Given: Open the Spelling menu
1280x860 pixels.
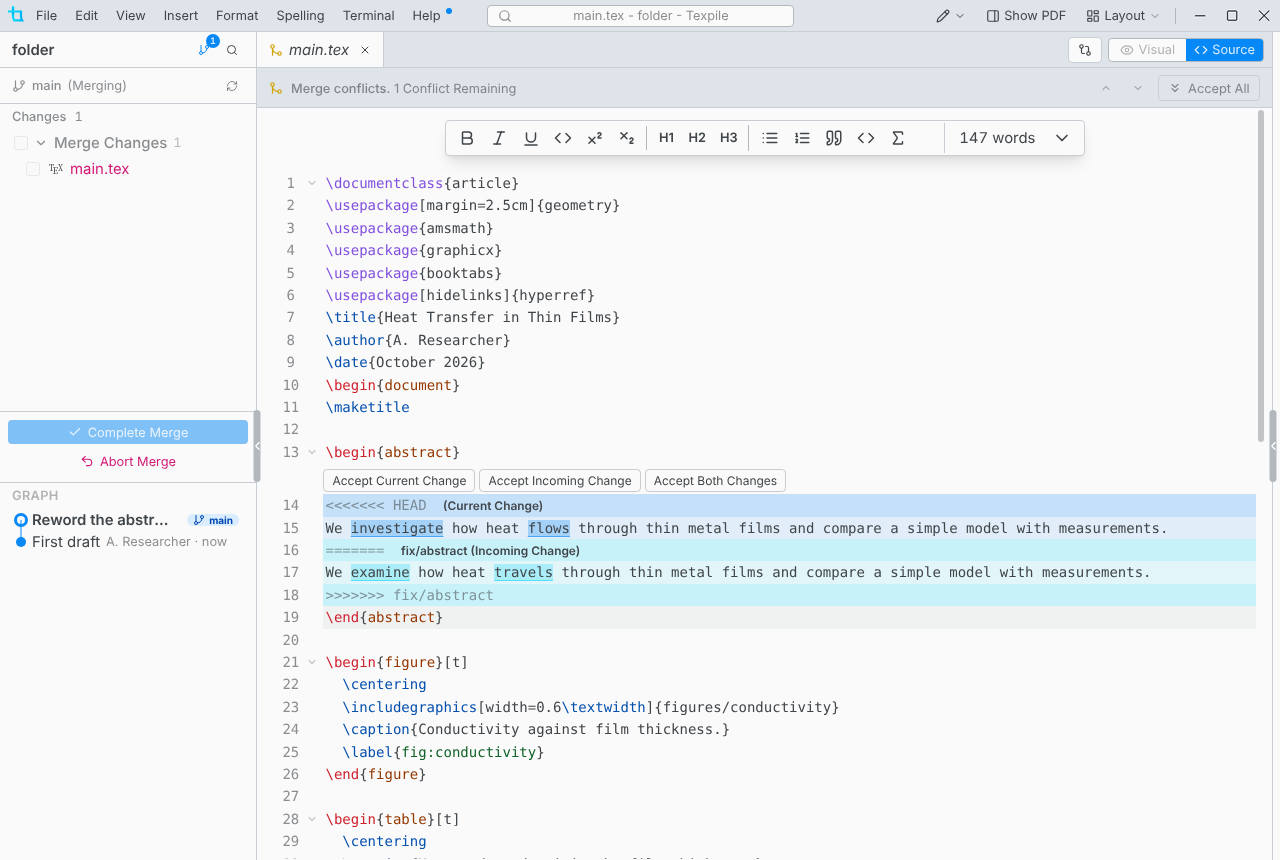Looking at the screenshot, I should (x=300, y=16).
